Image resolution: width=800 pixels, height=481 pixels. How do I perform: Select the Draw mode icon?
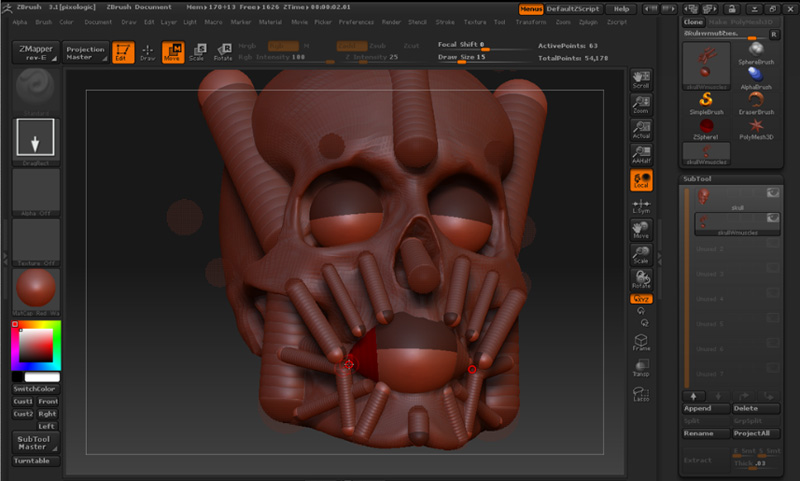point(147,52)
